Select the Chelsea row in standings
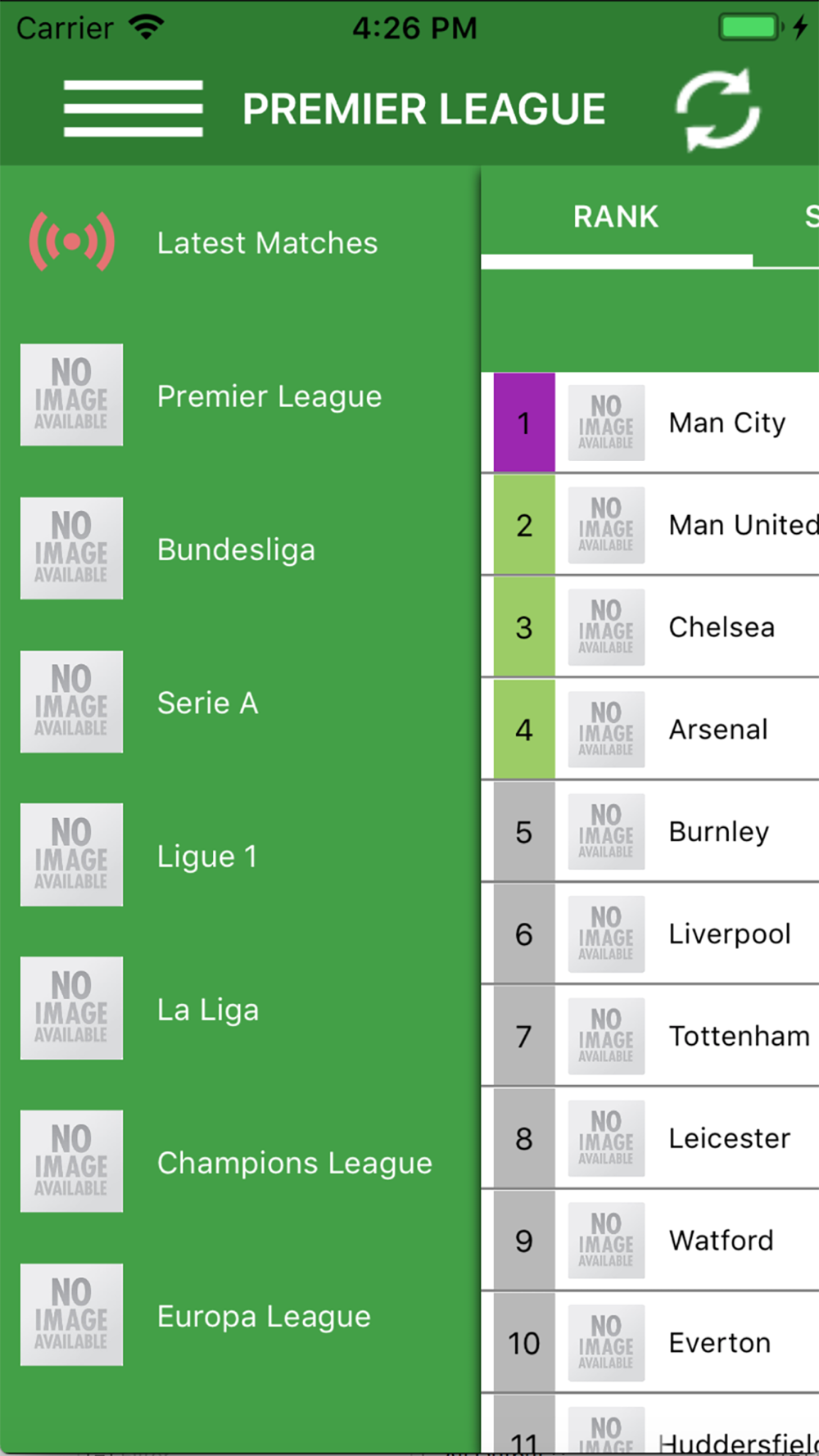 (650, 627)
